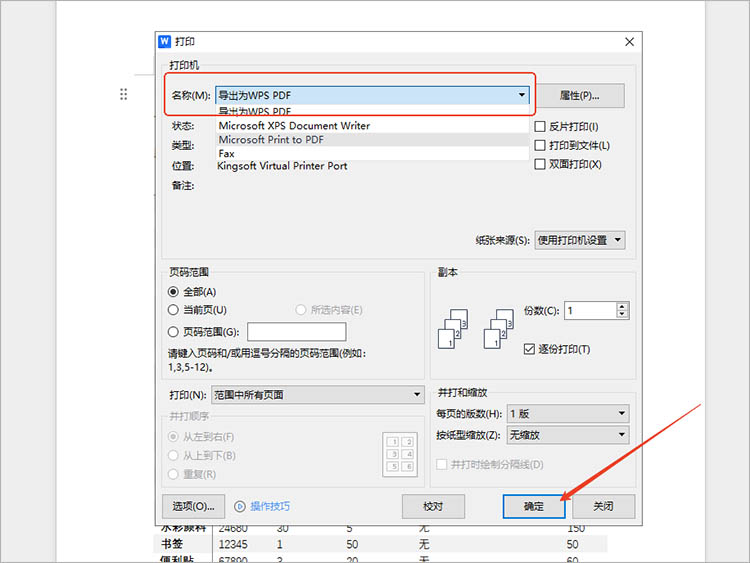The width and height of the screenshot is (750, 563).
Task: Select 全部(A) page range radio
Action: pos(173,292)
